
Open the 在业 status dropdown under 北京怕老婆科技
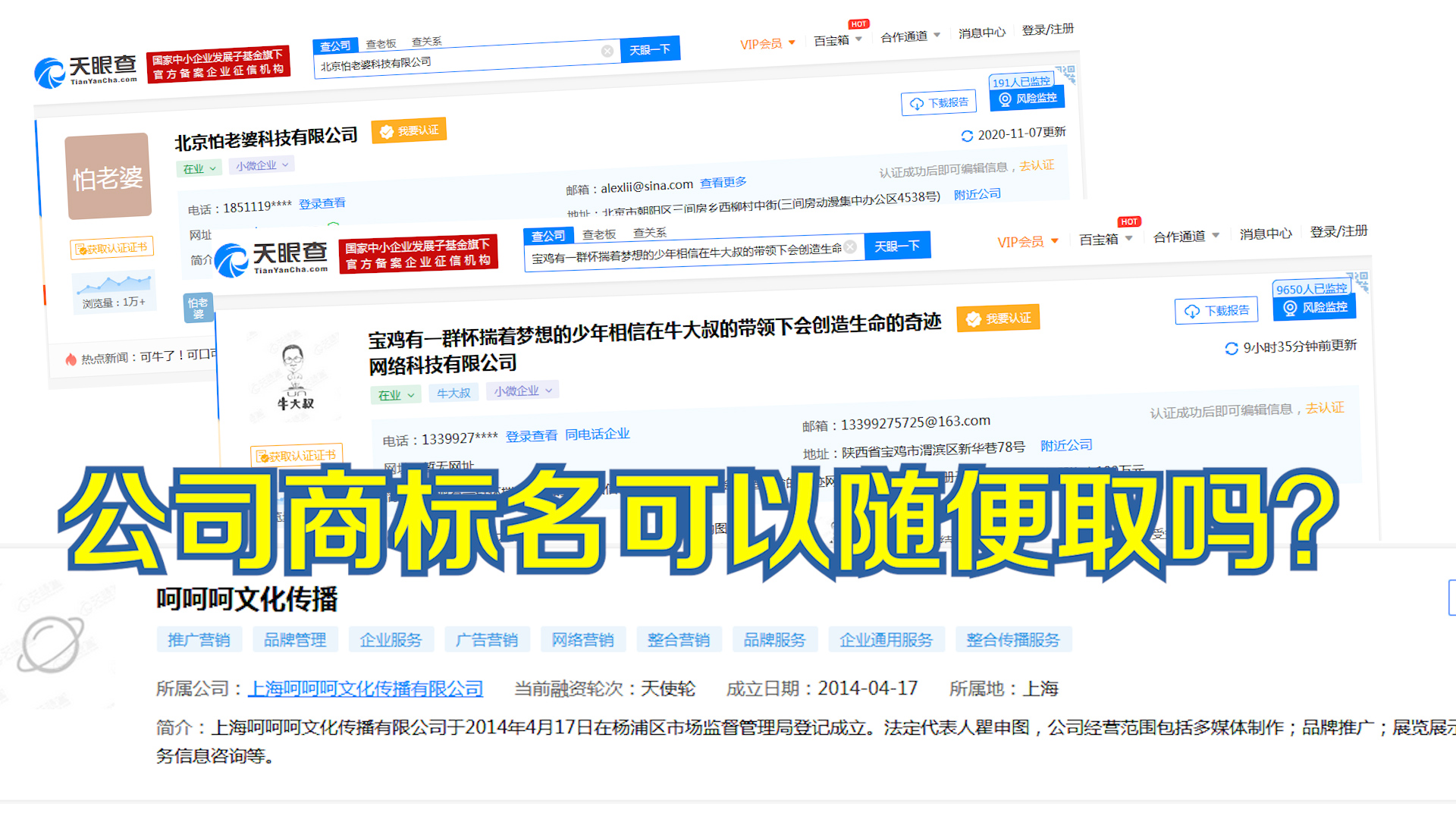(x=199, y=168)
